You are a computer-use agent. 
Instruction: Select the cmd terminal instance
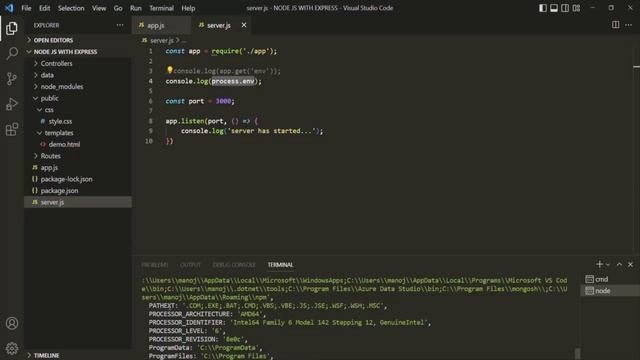(610, 279)
